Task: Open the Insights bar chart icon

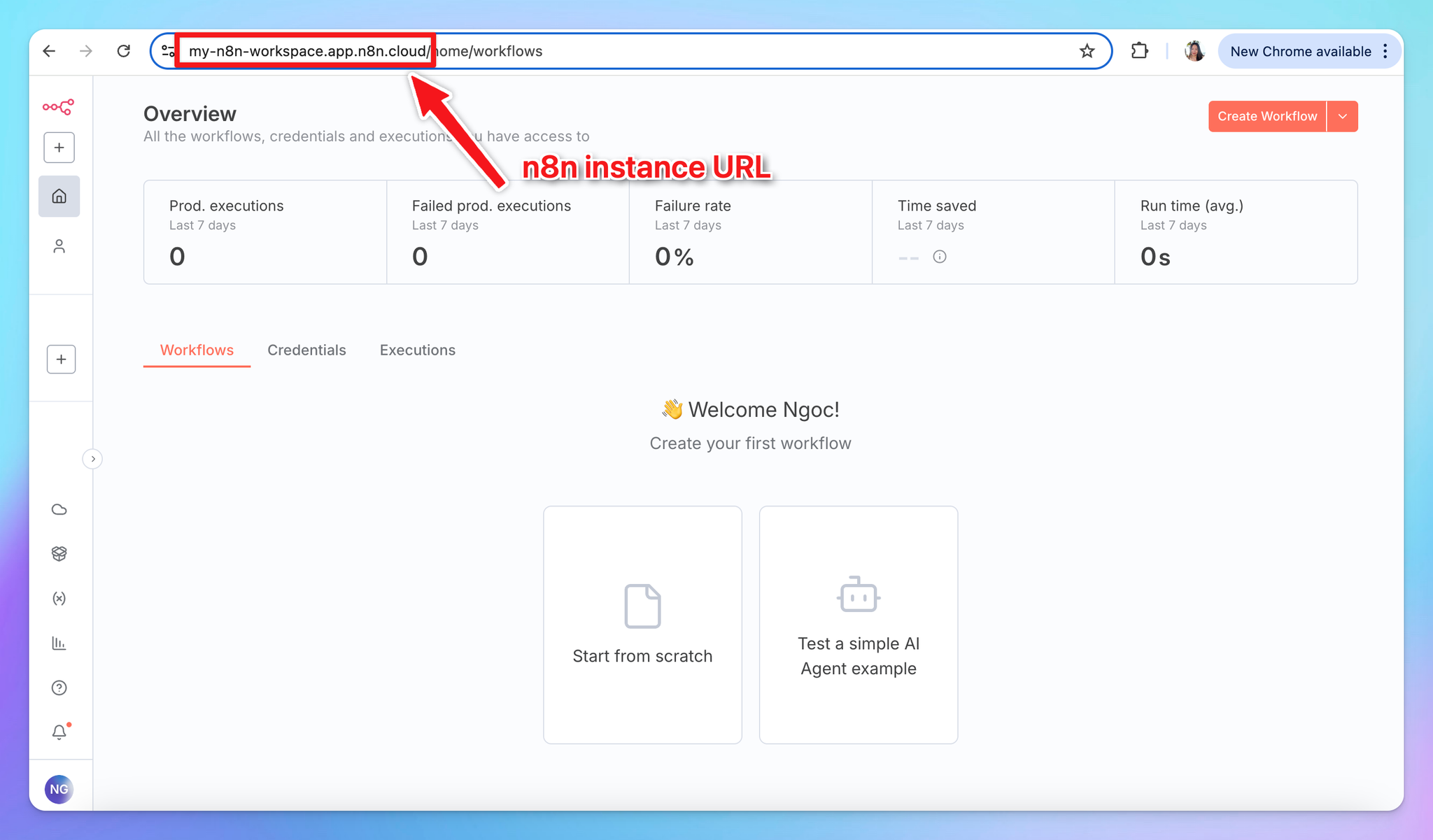Action: [59, 643]
